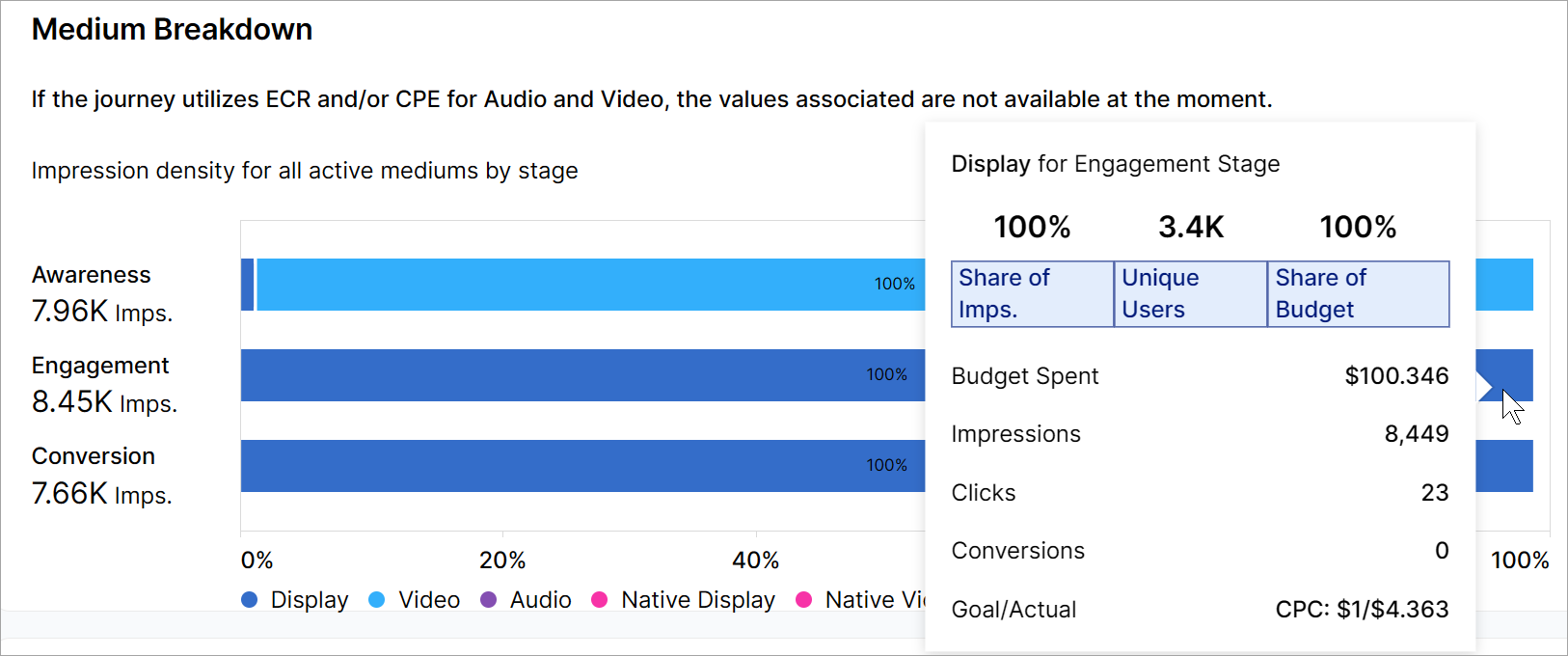Image resolution: width=1568 pixels, height=656 pixels.
Task: Click the purple Audio legend dot
Action: pyautogui.click(x=489, y=600)
